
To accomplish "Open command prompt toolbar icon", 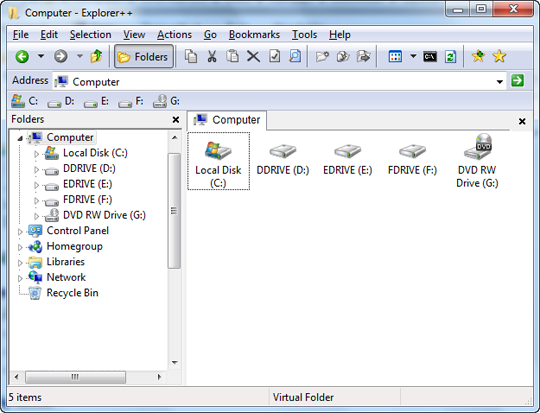I will tap(430, 56).
